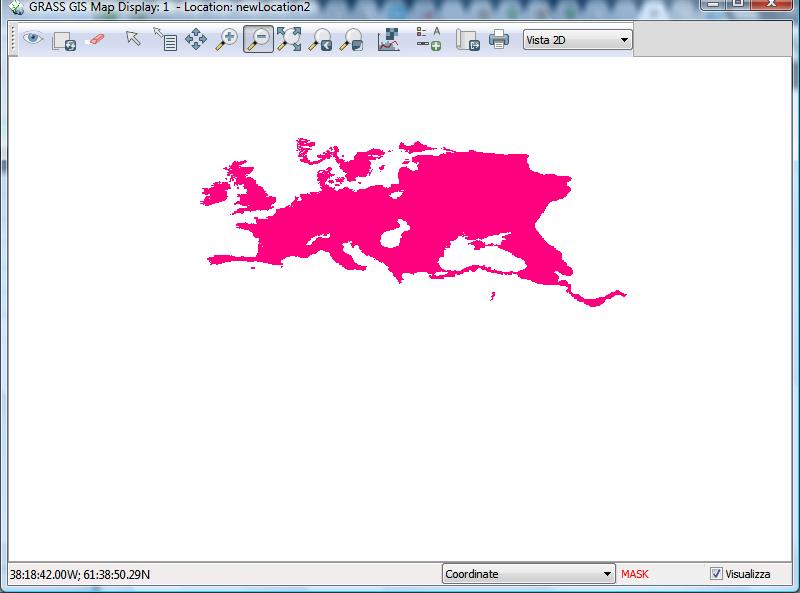
Task: Click Return to previous zoom icon
Action: tap(320, 40)
